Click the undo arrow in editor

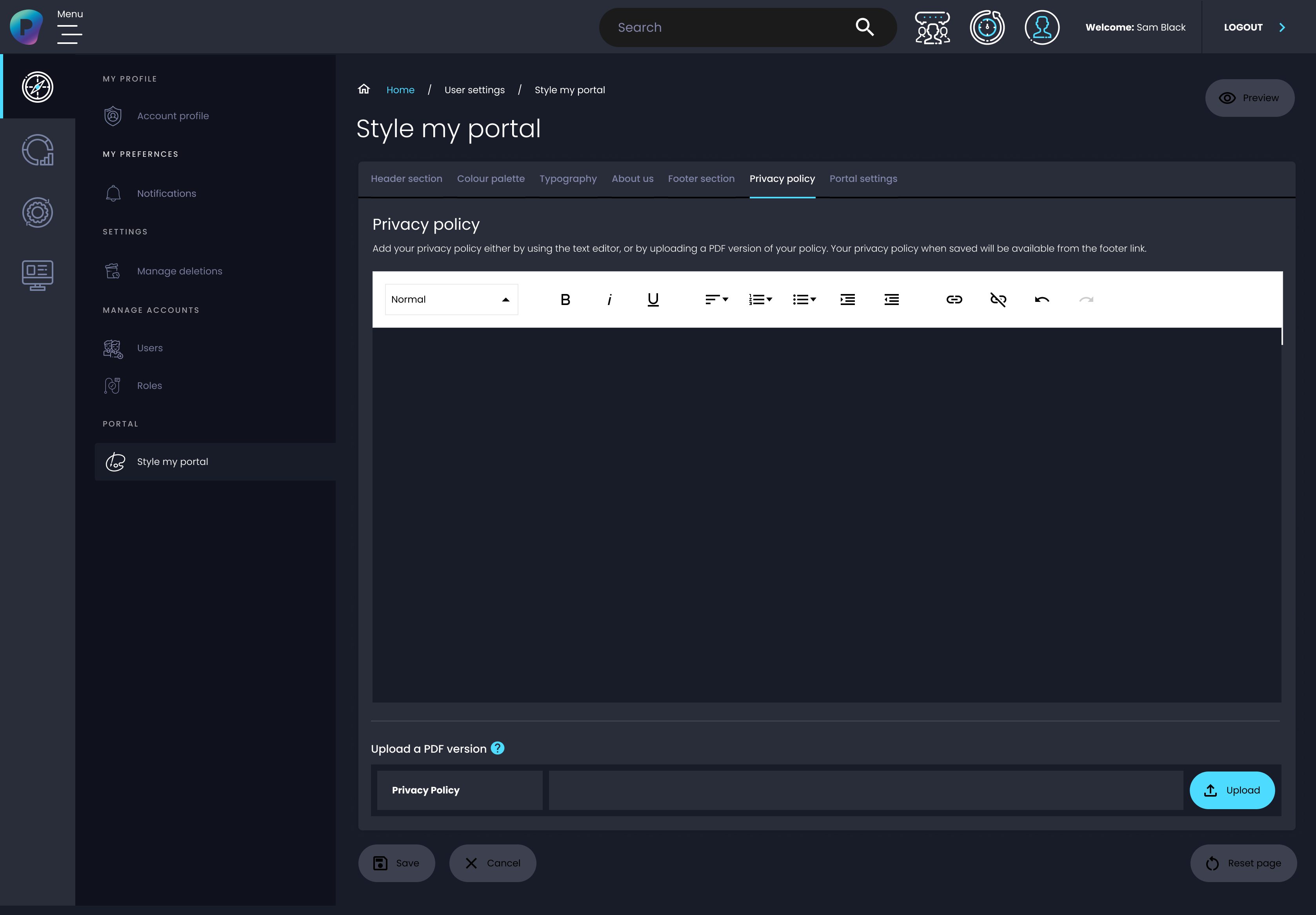pos(1042,300)
